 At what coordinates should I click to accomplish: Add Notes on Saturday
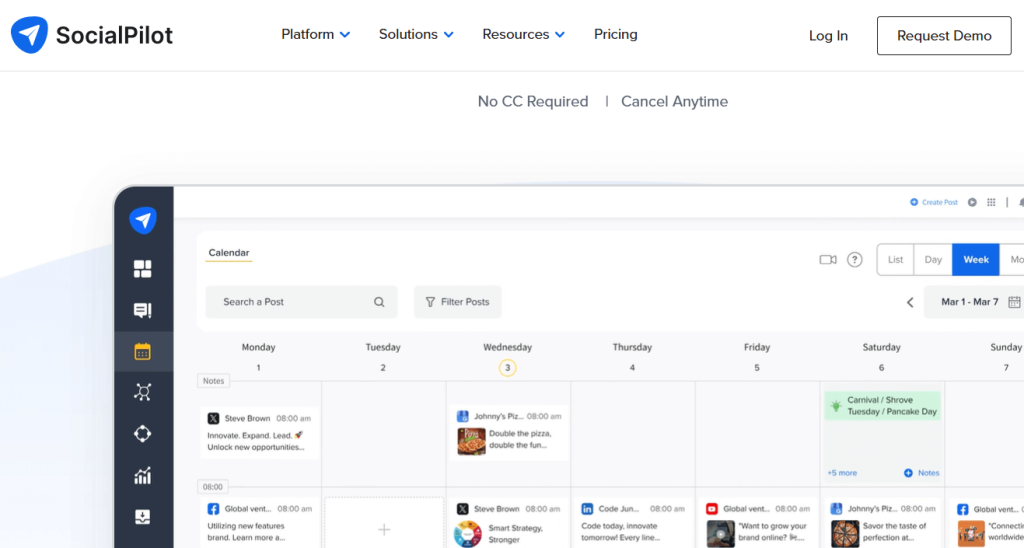921,473
